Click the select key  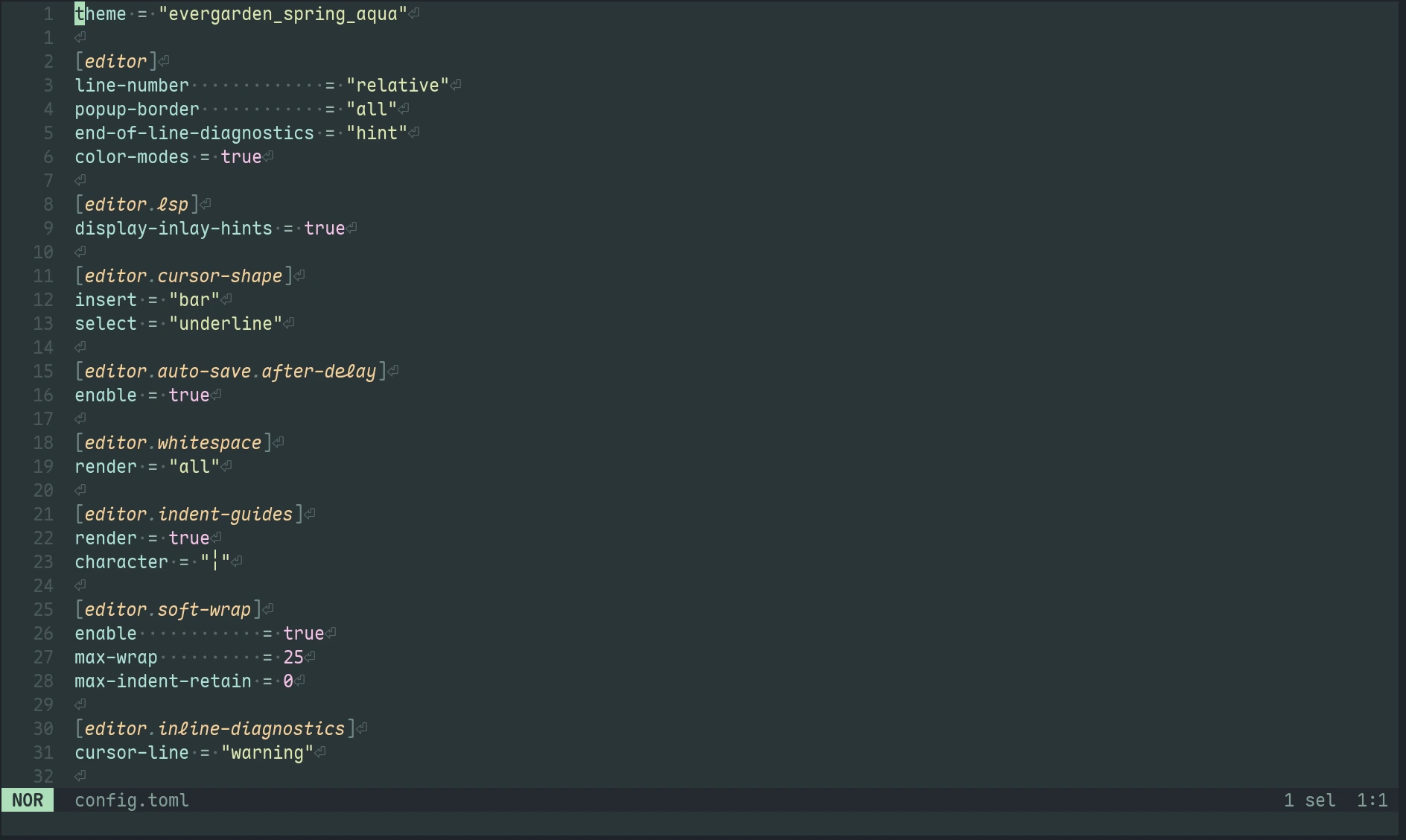click(106, 324)
